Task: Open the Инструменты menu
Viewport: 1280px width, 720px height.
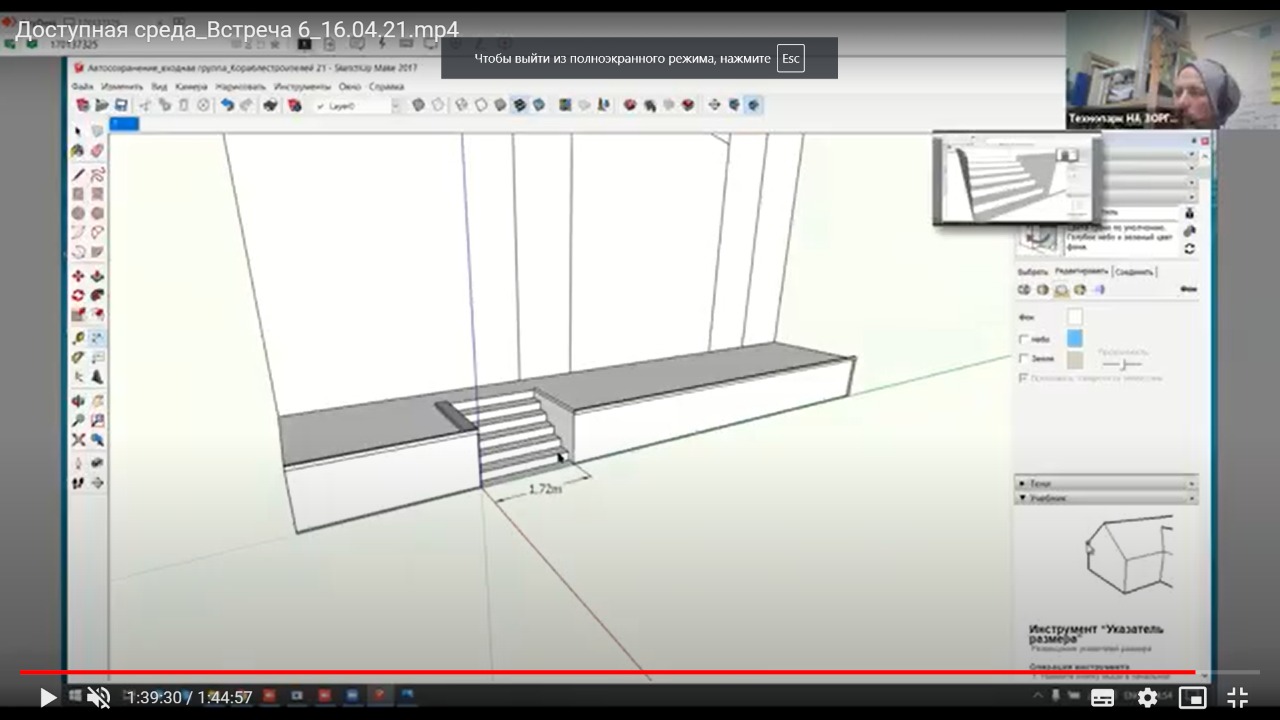Action: [x=303, y=87]
